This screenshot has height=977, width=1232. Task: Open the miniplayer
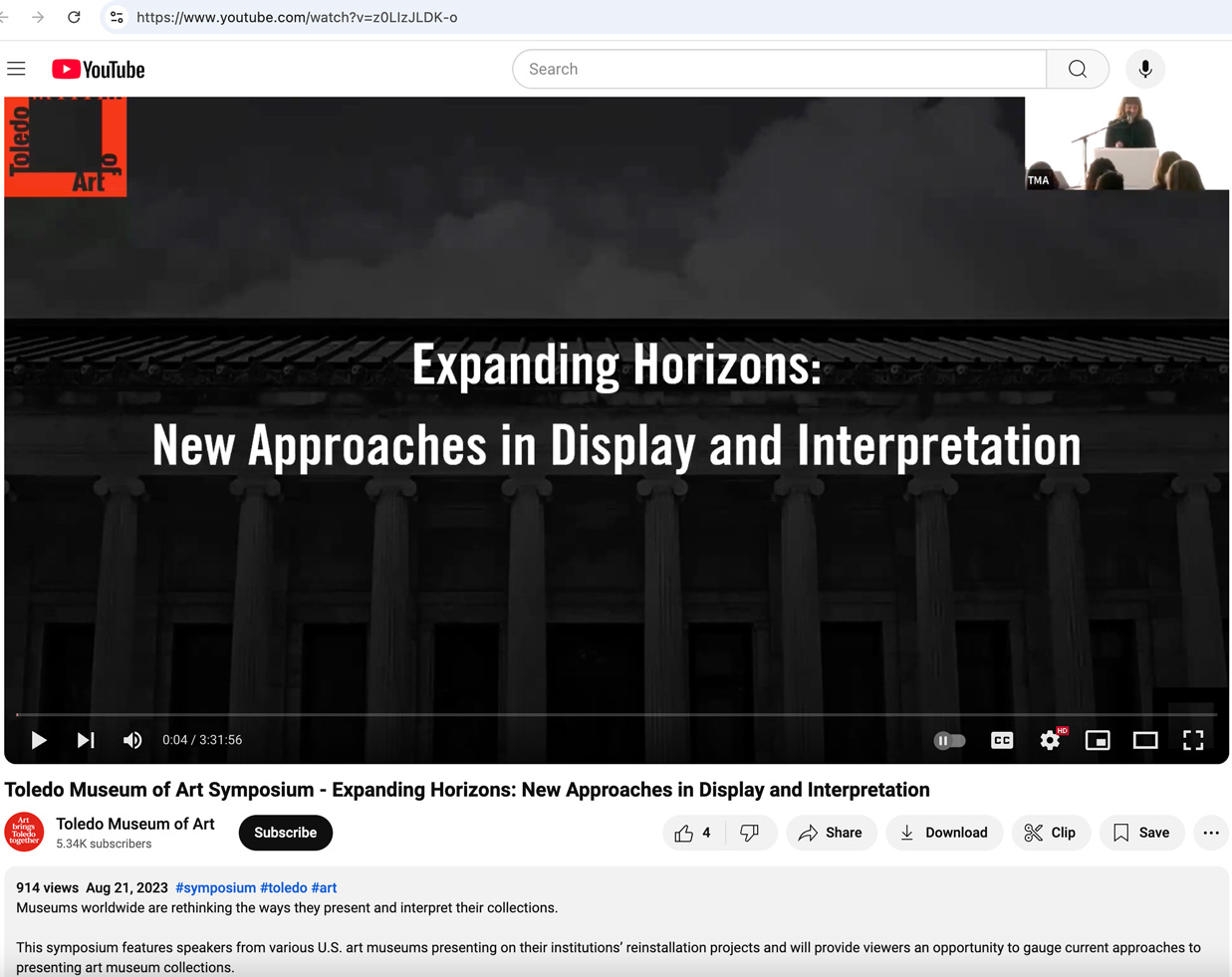click(x=1098, y=740)
